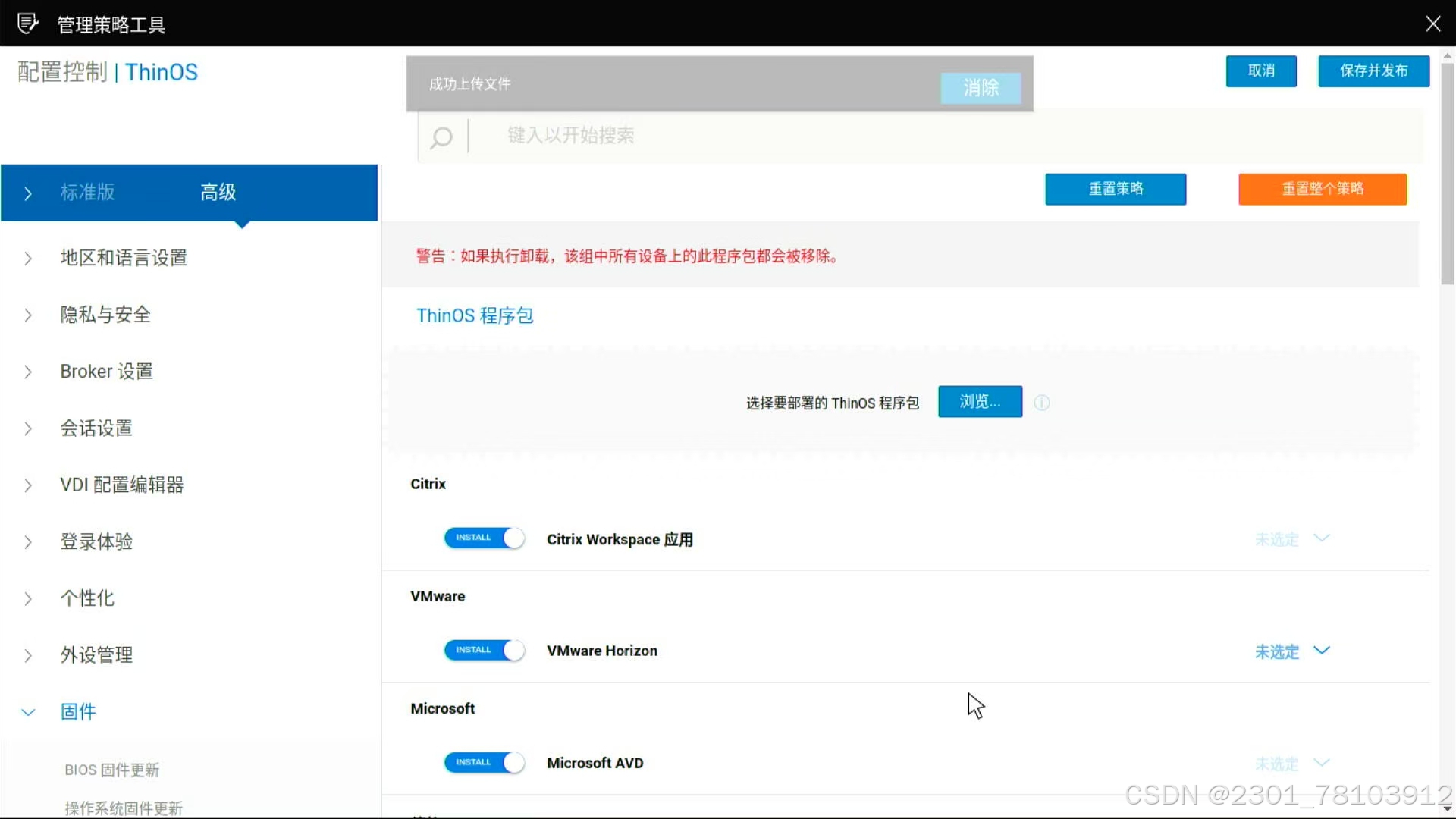Click the info icon beside Browse button

click(1042, 403)
